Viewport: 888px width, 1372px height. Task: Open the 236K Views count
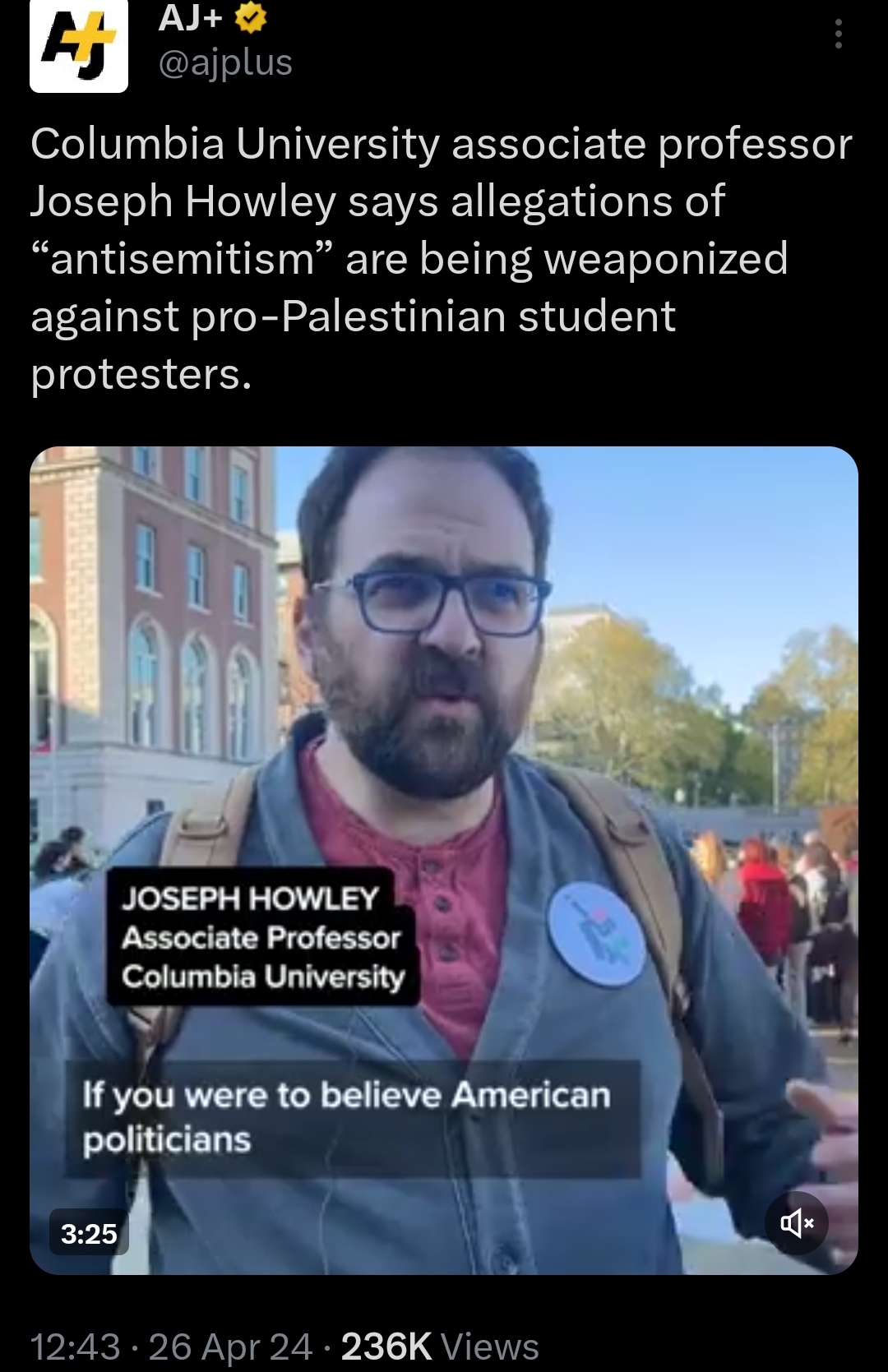(x=440, y=1347)
